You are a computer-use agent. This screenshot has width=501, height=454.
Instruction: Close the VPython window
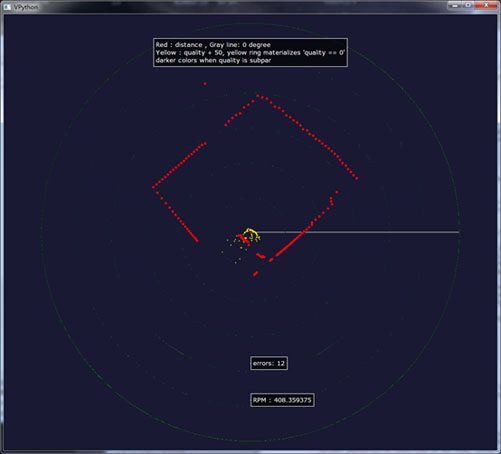coord(486,5)
